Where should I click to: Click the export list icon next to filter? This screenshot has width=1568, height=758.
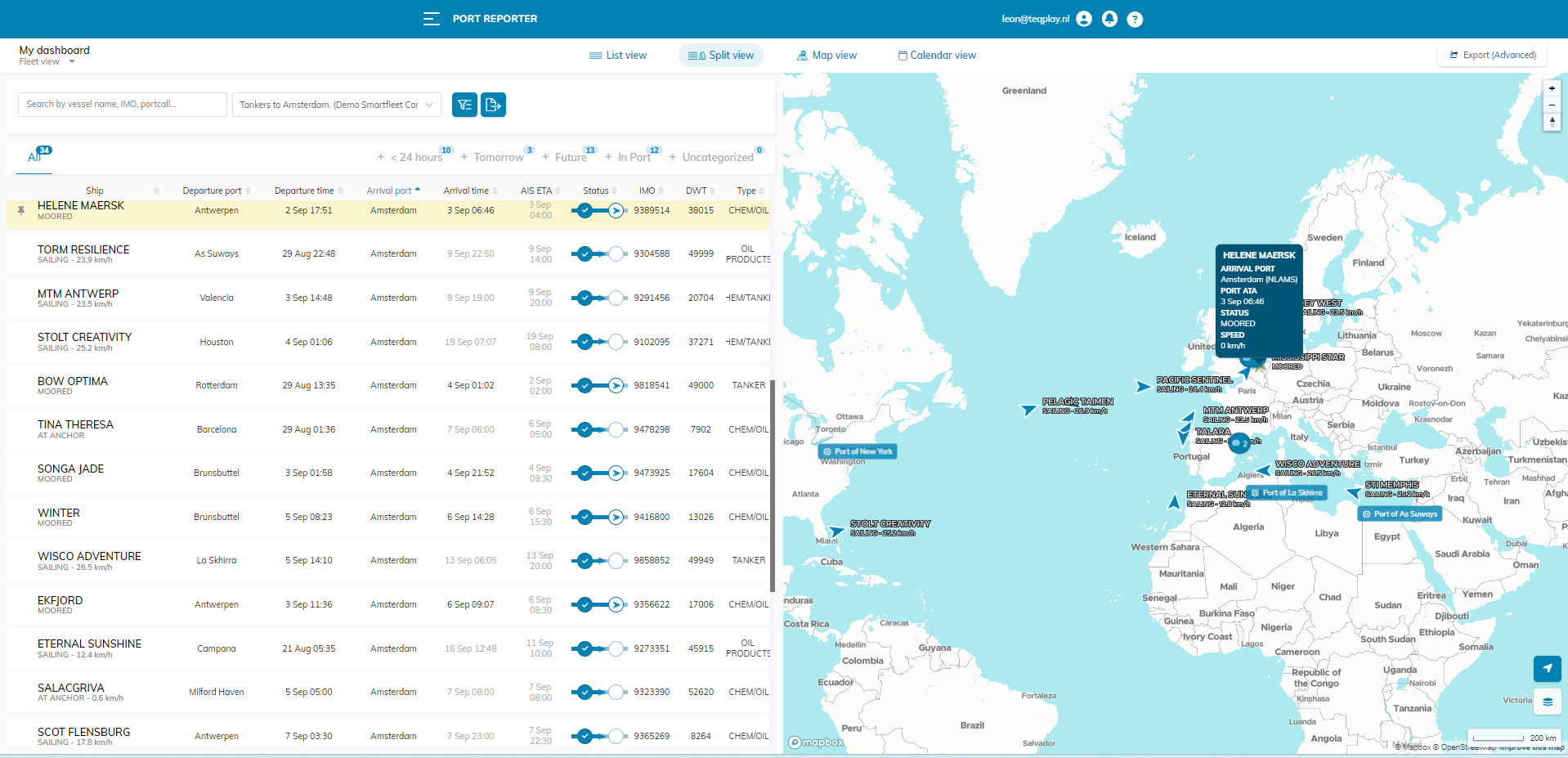[x=493, y=105]
